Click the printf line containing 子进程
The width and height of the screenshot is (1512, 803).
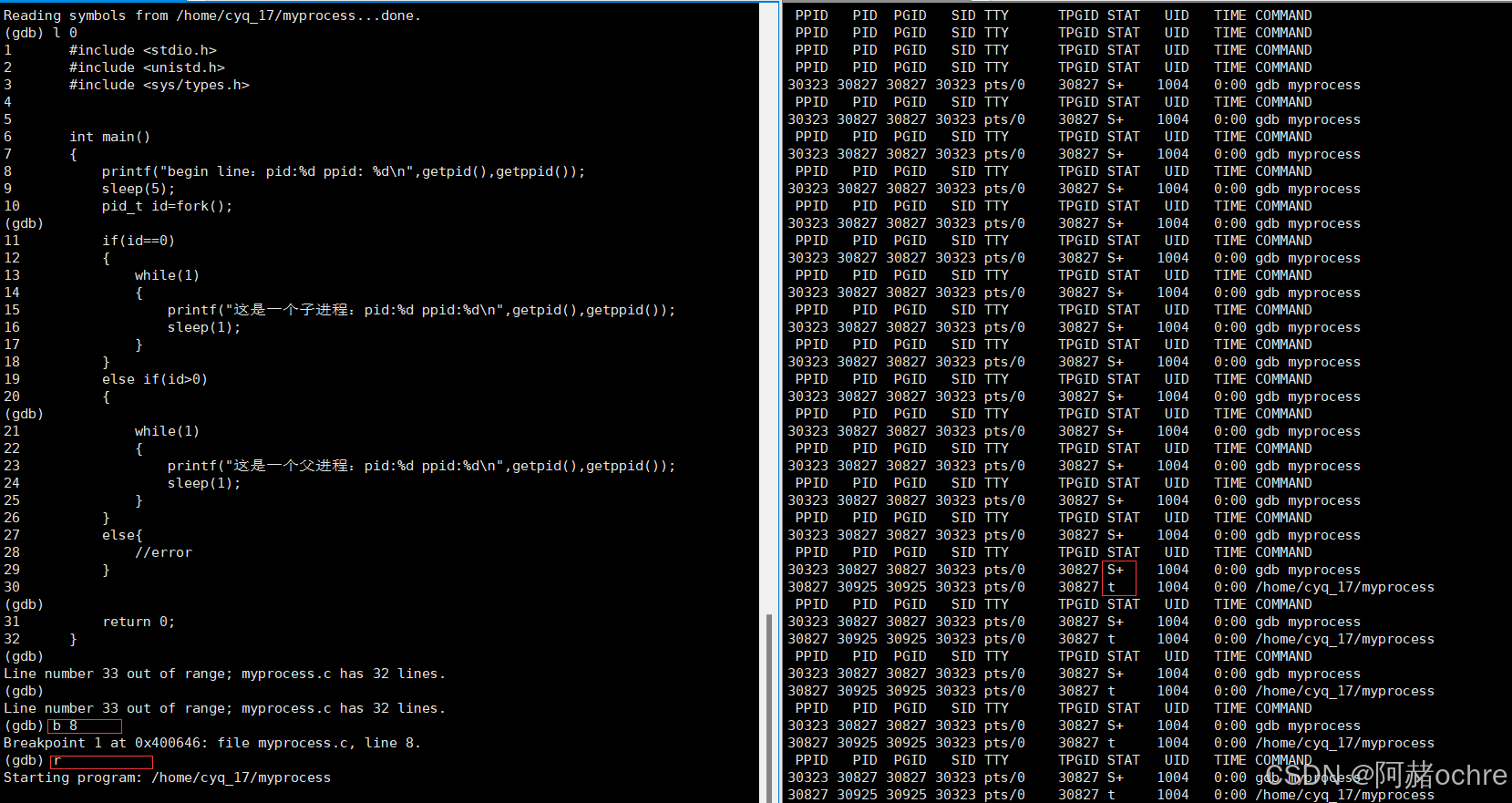[421, 310]
